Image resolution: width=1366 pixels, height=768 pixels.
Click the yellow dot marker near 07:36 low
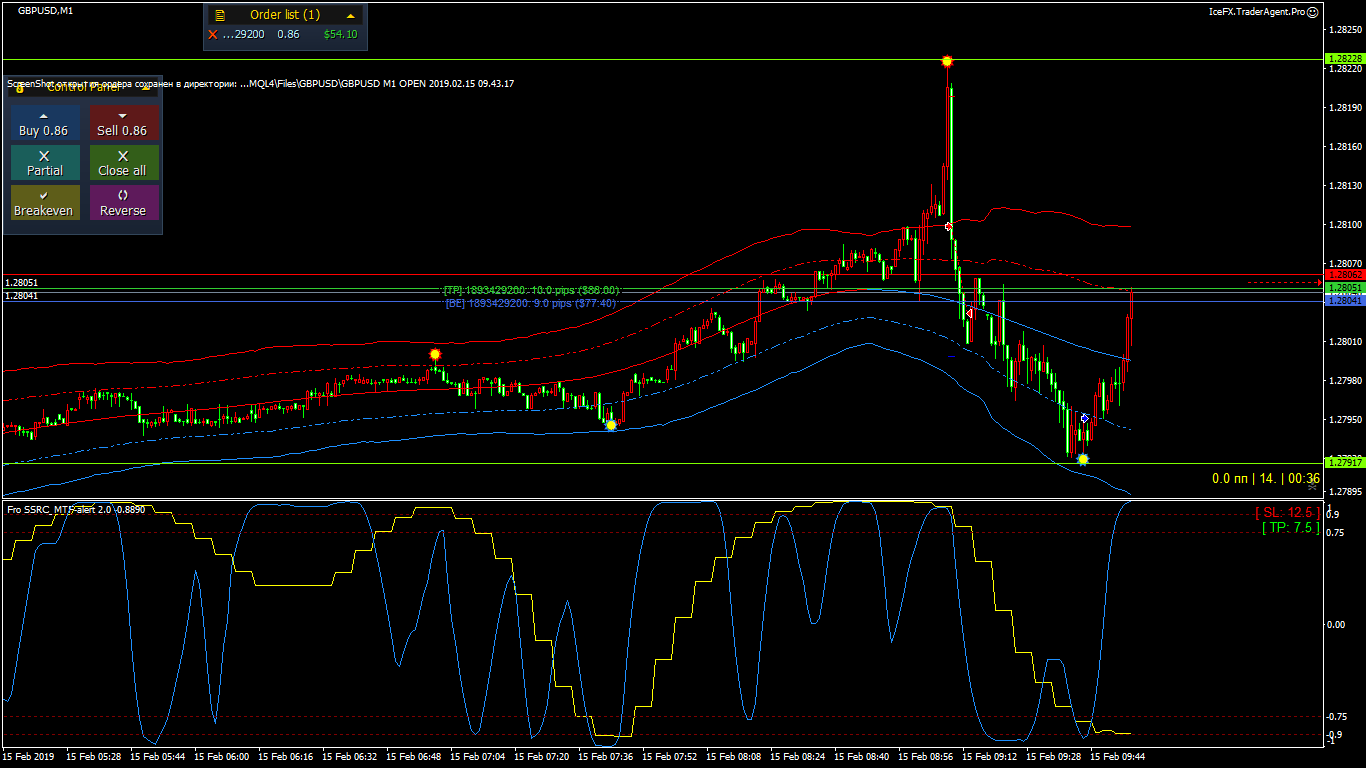(611, 425)
